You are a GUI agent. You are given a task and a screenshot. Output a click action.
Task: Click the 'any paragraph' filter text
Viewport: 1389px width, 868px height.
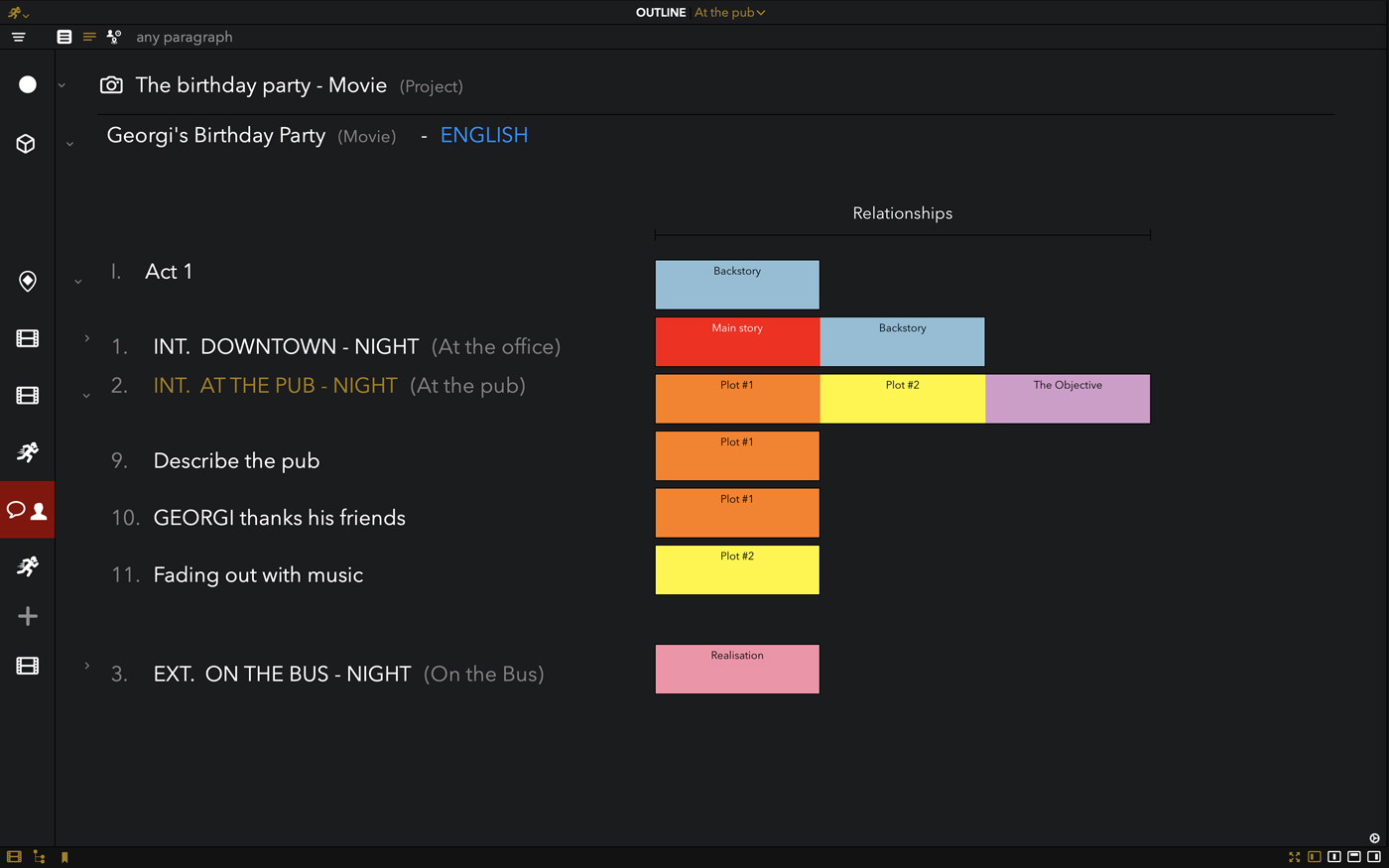click(x=185, y=37)
